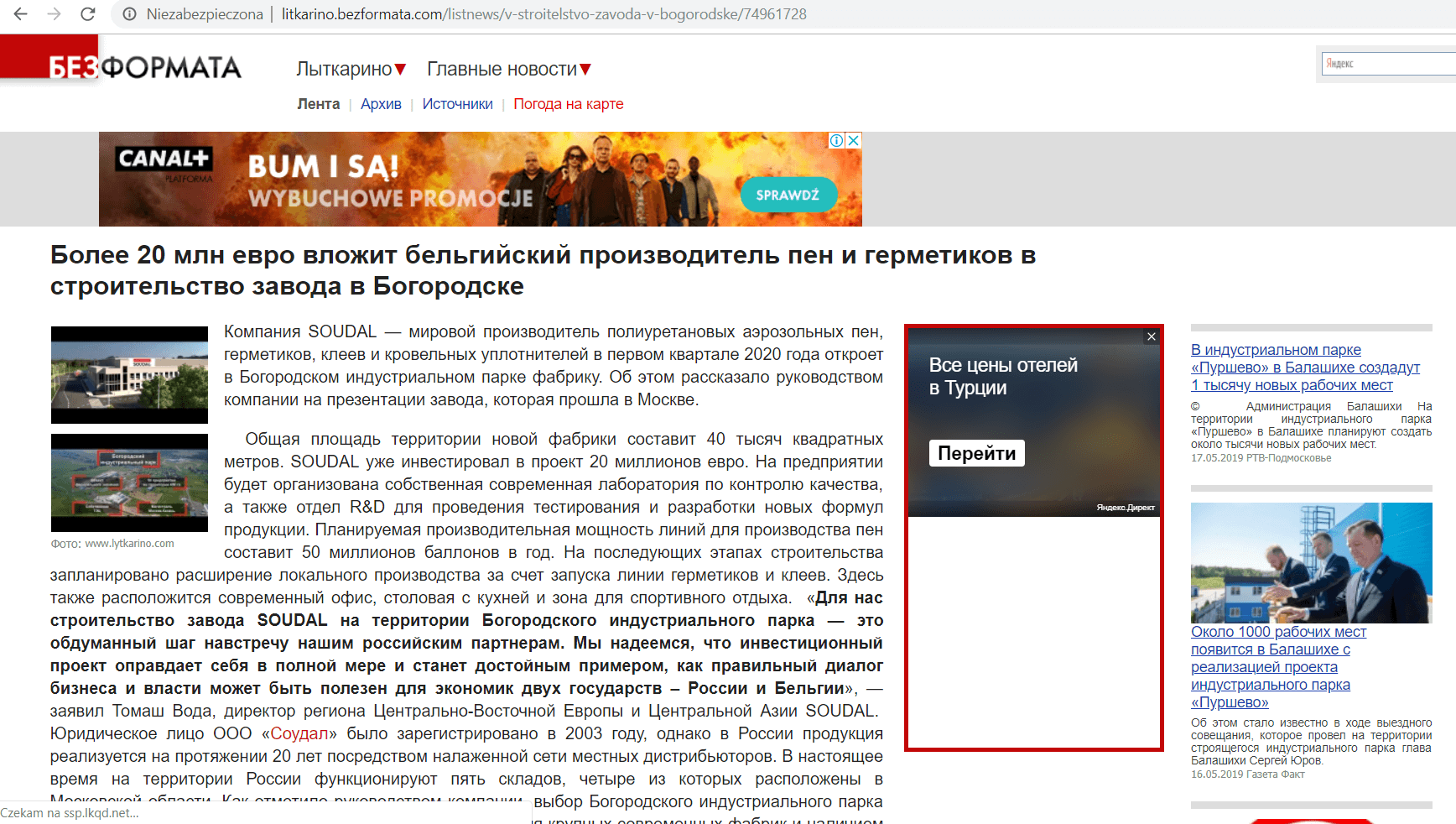Reload the page with the refresh icon

(87, 14)
